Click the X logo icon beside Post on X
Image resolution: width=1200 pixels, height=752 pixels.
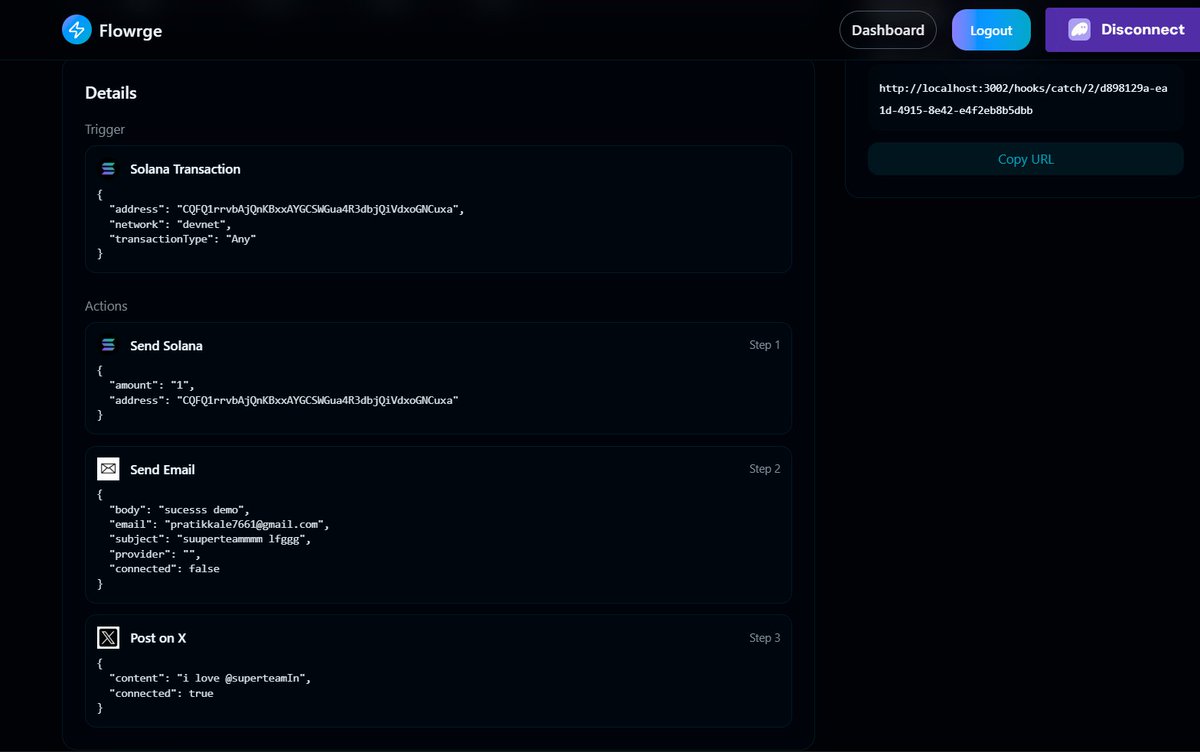(108, 638)
